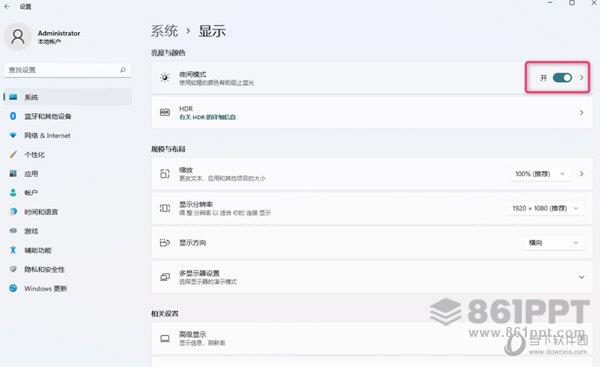Open HDR settings chevron
The height and width of the screenshot is (367, 600).
(x=581, y=113)
